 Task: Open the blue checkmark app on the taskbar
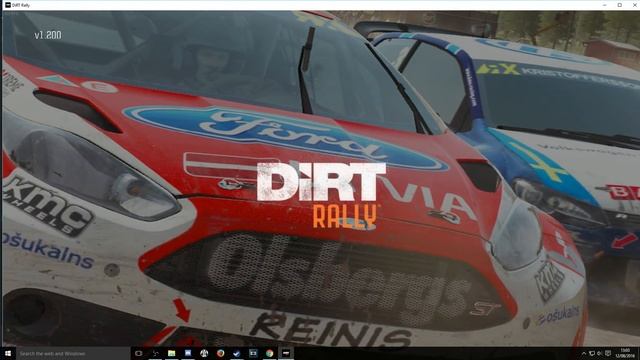click(x=236, y=353)
